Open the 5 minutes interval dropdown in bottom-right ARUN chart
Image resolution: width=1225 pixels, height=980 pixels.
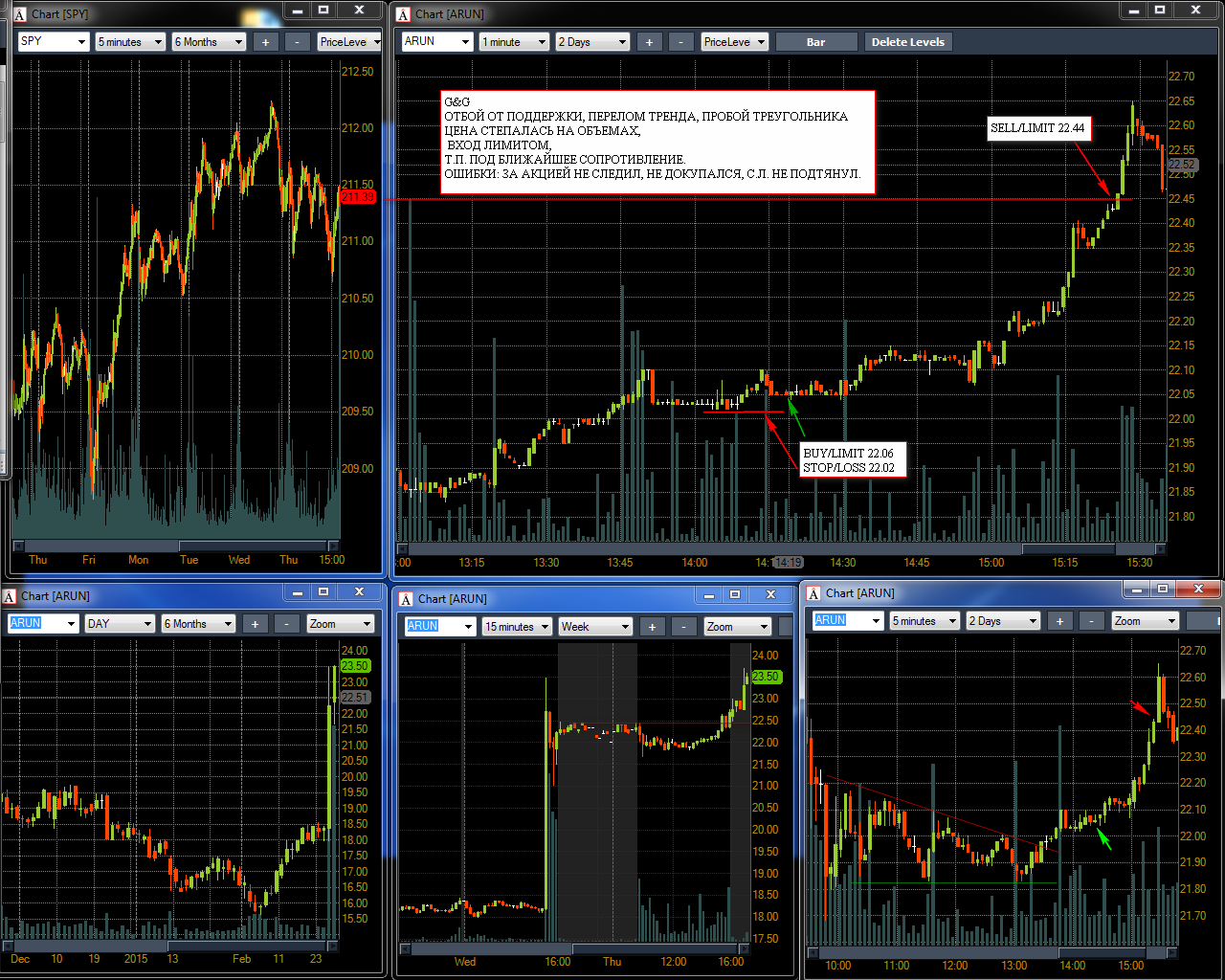924,620
